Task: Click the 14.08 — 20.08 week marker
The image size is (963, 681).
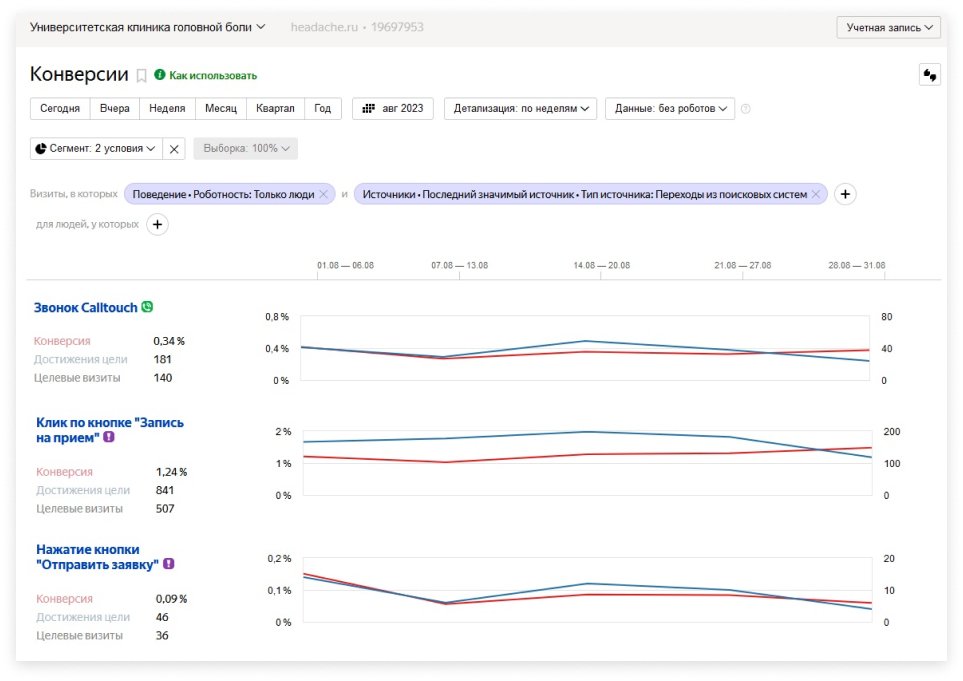Action: point(601,266)
